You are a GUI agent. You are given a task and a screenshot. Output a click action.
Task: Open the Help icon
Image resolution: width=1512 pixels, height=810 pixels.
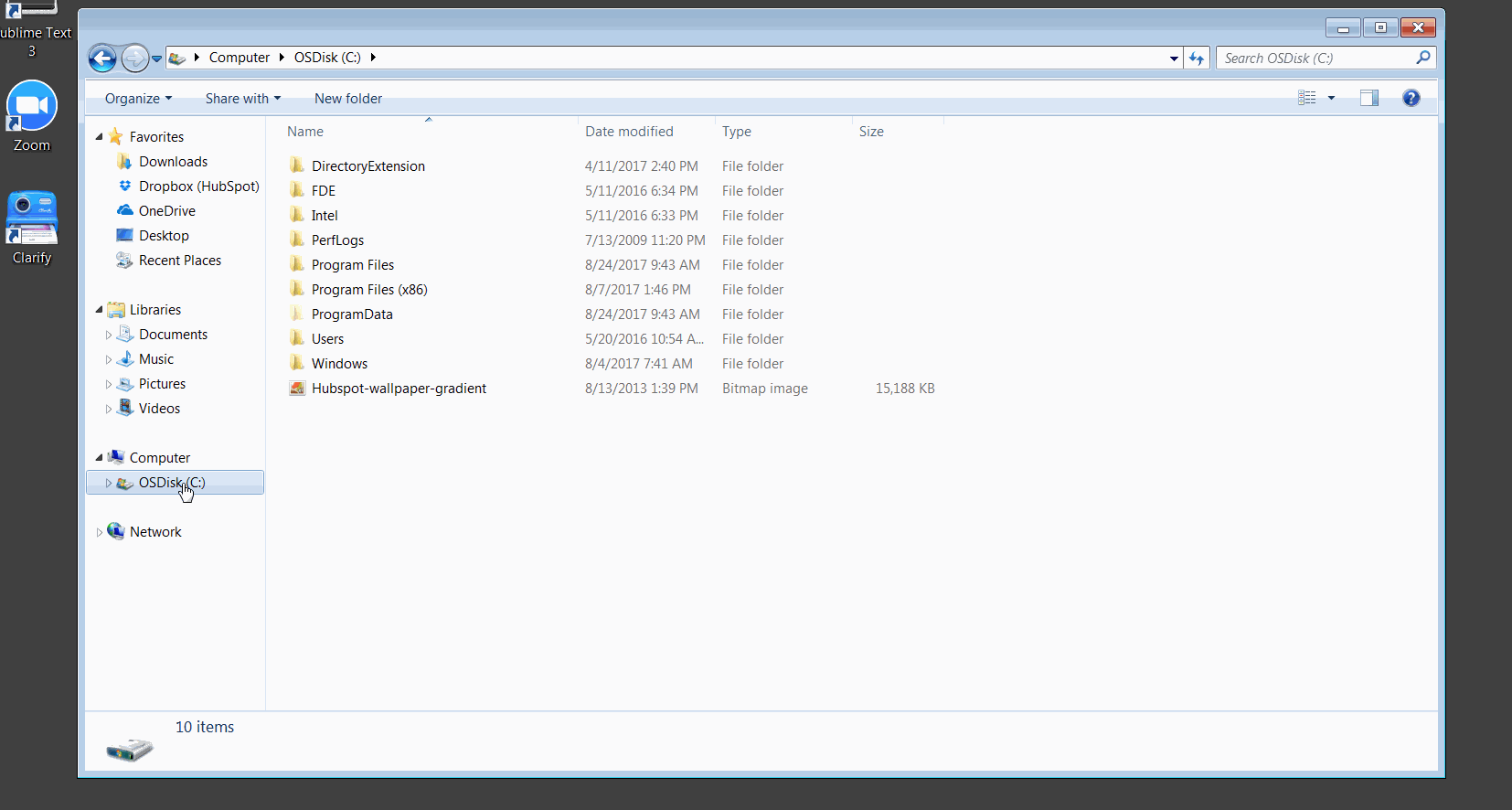pos(1411,98)
